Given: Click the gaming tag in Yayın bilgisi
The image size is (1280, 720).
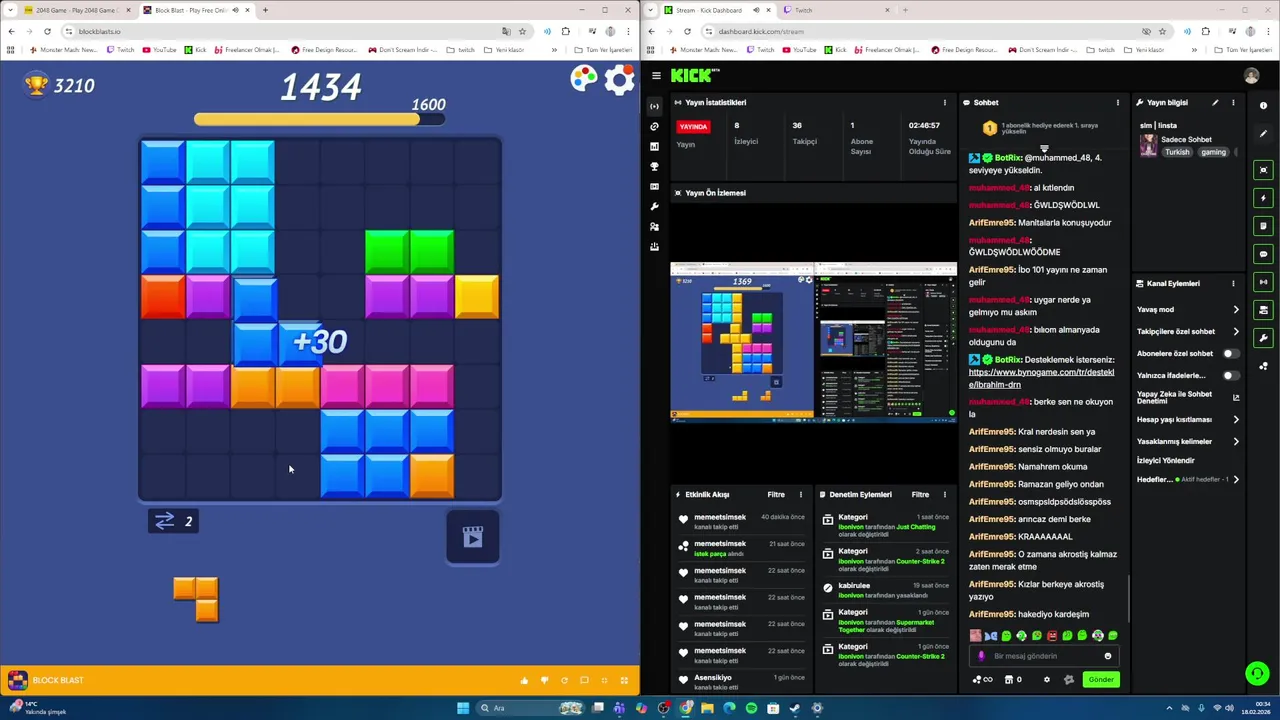Looking at the screenshot, I should coord(1213,152).
